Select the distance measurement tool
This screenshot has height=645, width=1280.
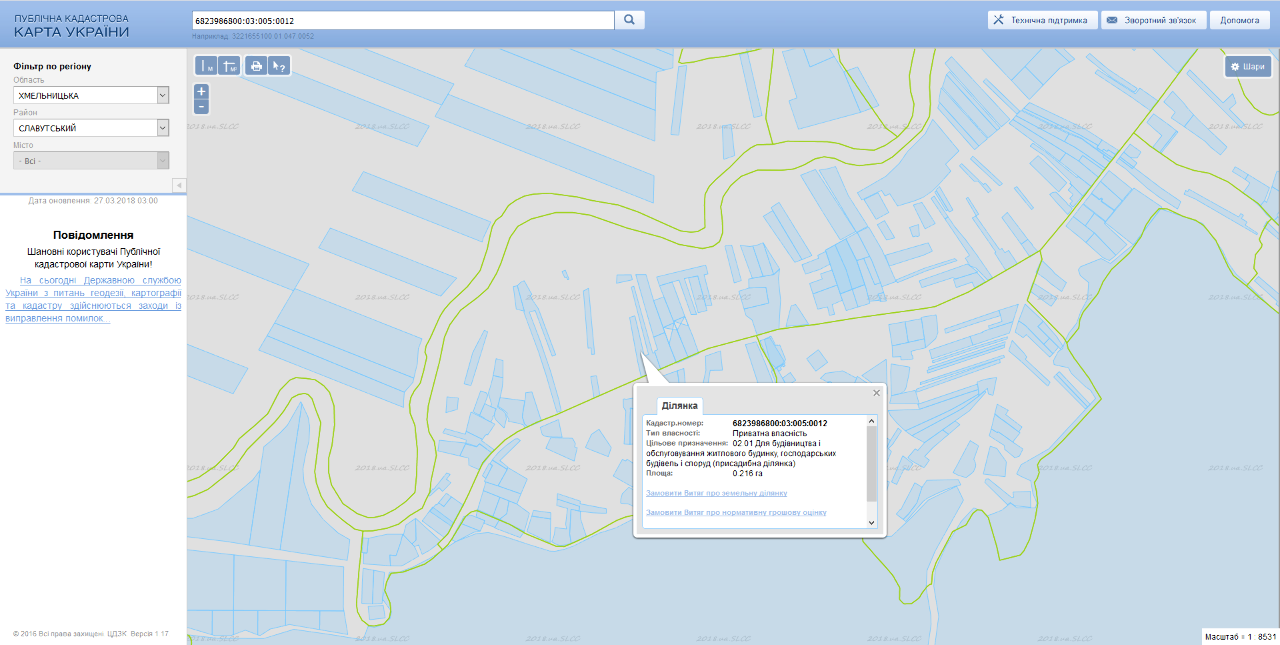coord(206,66)
